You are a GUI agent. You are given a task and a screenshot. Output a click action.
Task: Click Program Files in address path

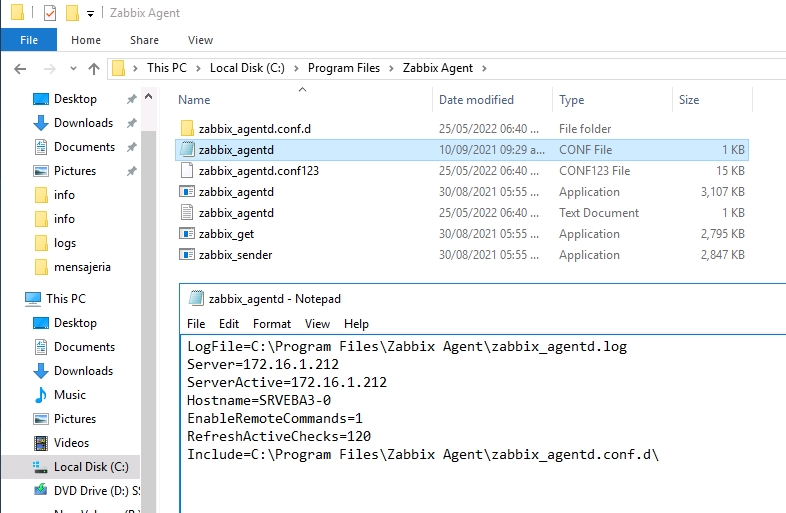(x=344, y=68)
